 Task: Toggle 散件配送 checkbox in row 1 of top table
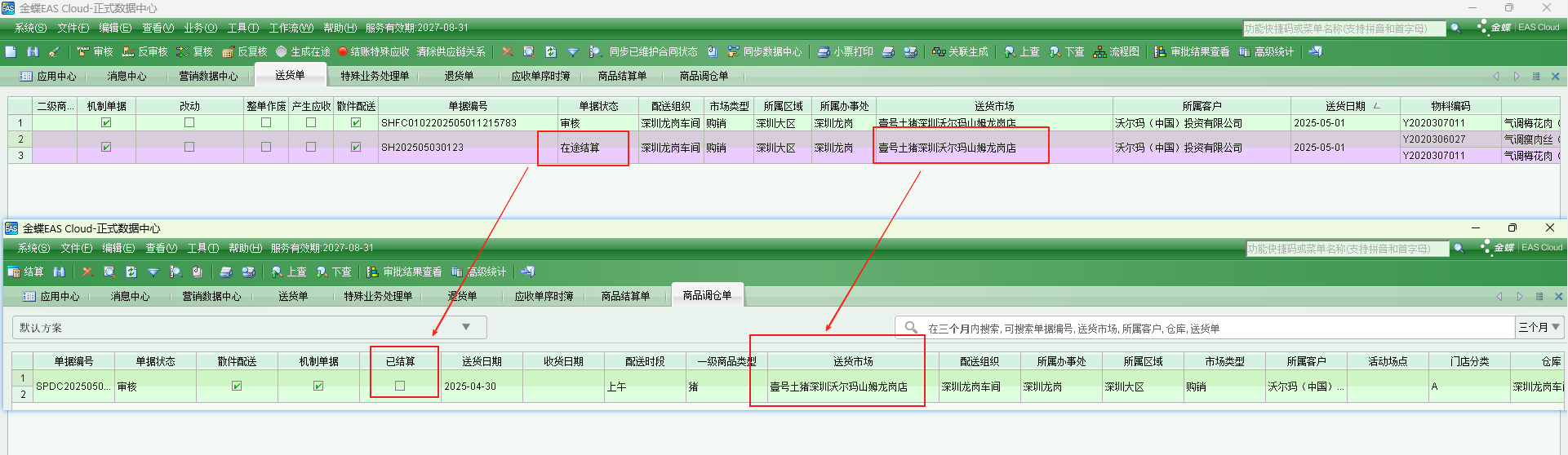point(356,122)
